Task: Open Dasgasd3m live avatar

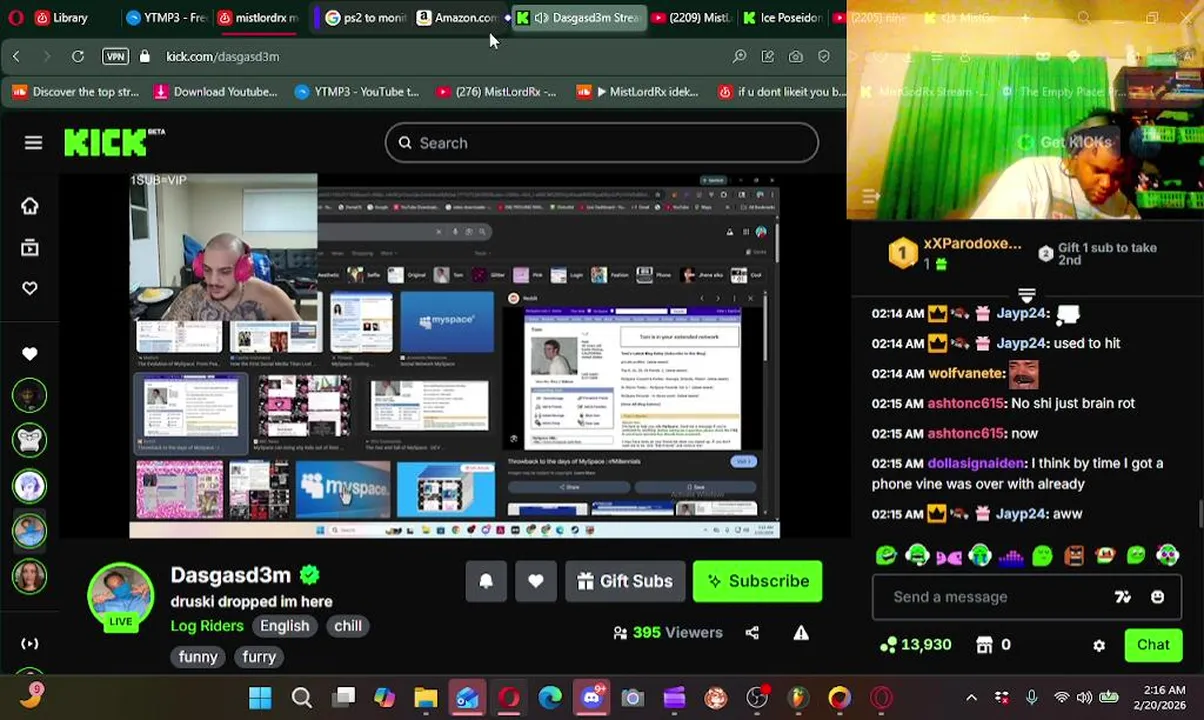Action: pyautogui.click(x=120, y=597)
